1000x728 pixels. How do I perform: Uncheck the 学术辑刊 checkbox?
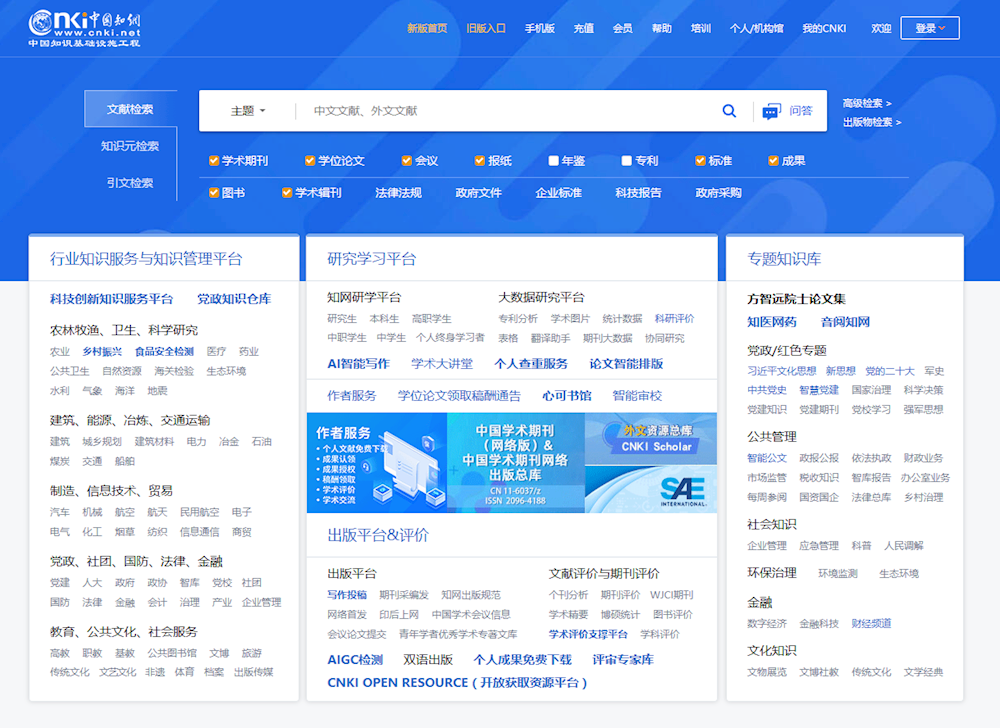(x=287, y=193)
